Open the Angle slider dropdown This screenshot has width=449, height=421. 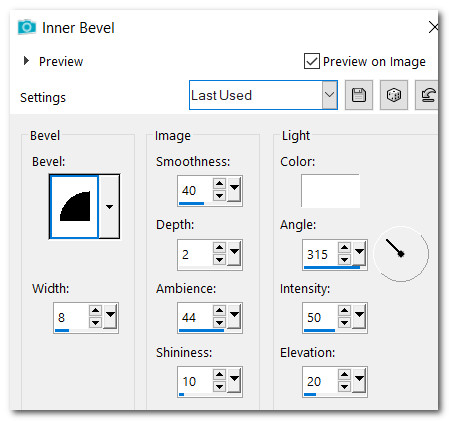click(x=359, y=253)
